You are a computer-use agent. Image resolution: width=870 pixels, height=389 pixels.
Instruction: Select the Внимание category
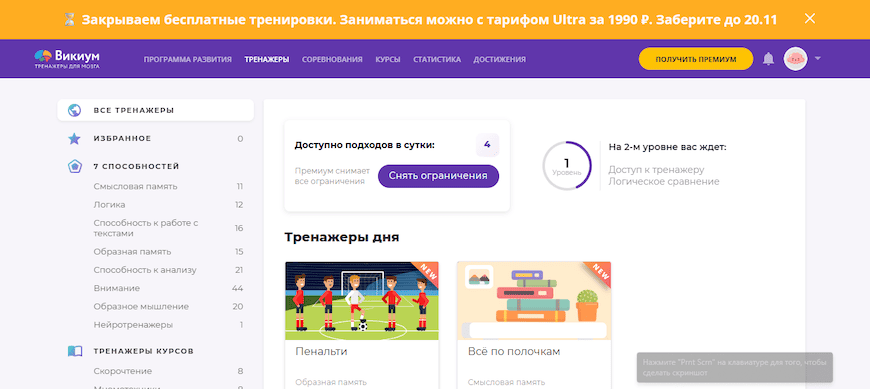point(117,288)
